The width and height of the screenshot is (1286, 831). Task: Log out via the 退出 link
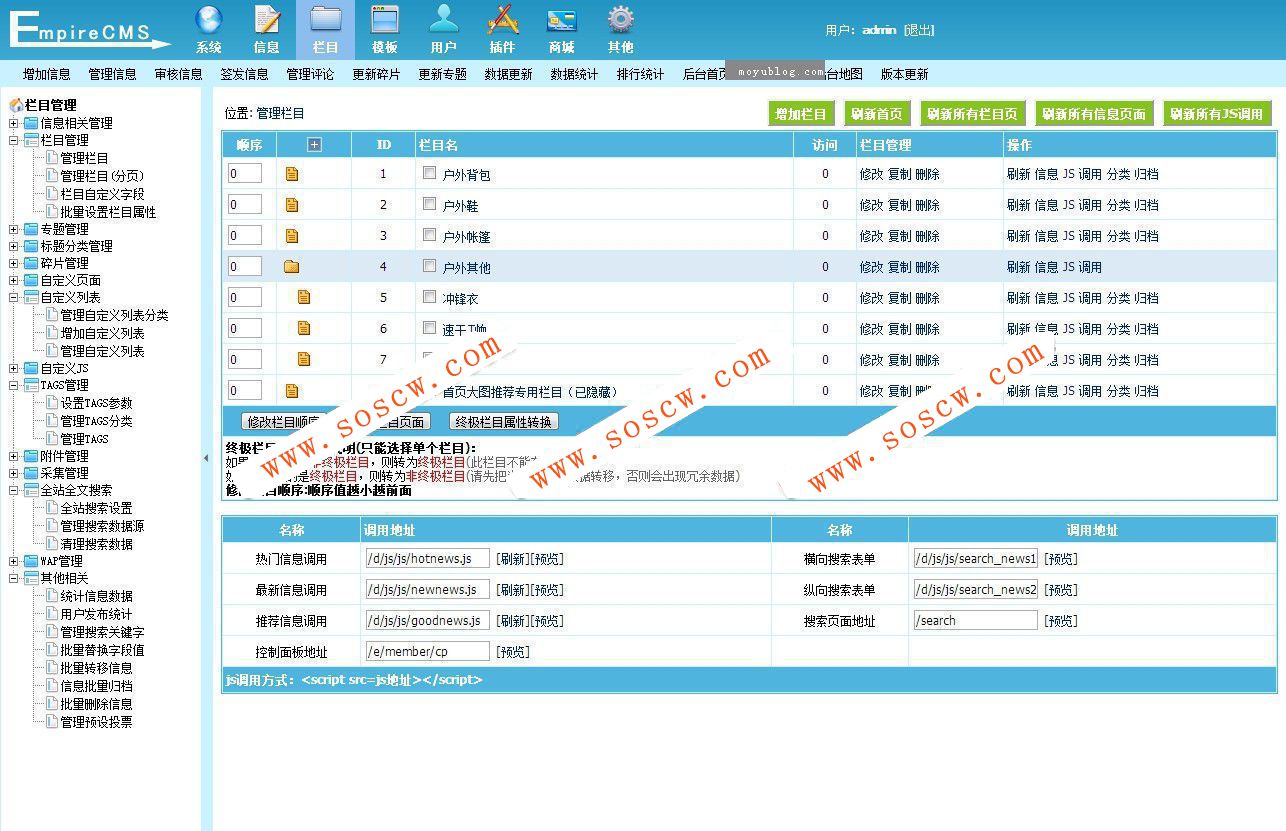[x=919, y=30]
